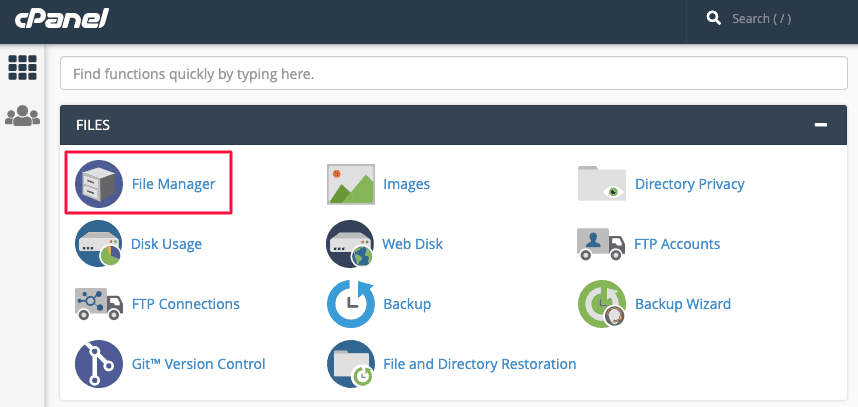This screenshot has height=407, width=858.
Task: Open the Backup Wizard text link
Action: 683,304
